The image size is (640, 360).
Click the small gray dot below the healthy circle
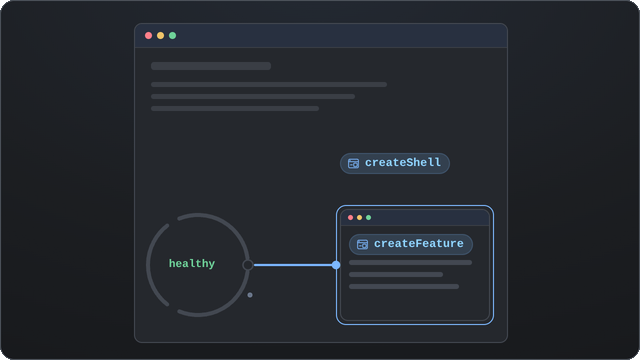(250, 295)
